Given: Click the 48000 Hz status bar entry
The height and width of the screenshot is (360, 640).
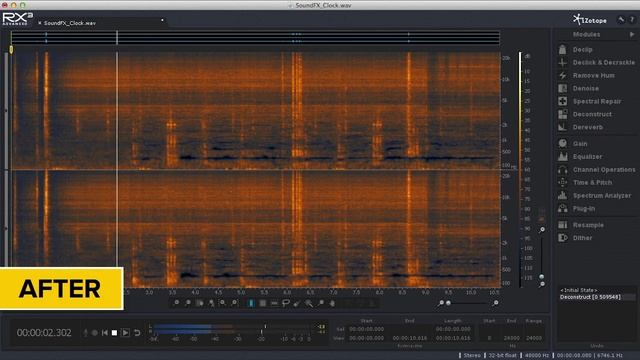Looking at the screenshot, I should pyautogui.click(x=537, y=356).
